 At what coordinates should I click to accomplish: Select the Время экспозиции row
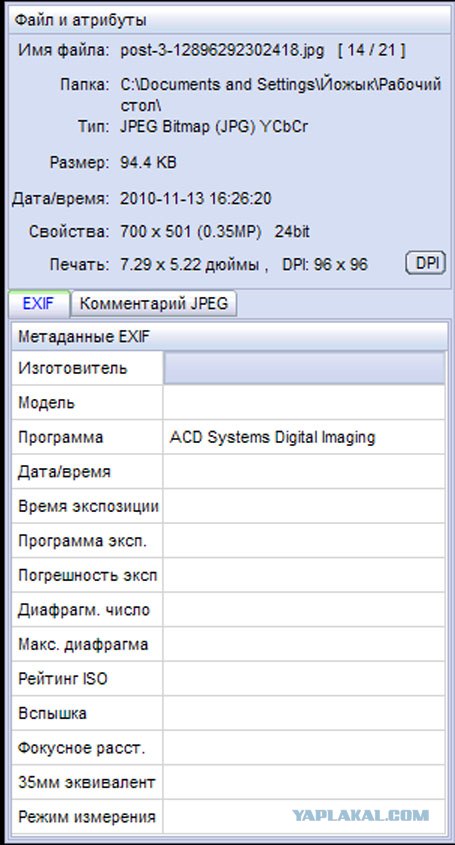[x=229, y=506]
